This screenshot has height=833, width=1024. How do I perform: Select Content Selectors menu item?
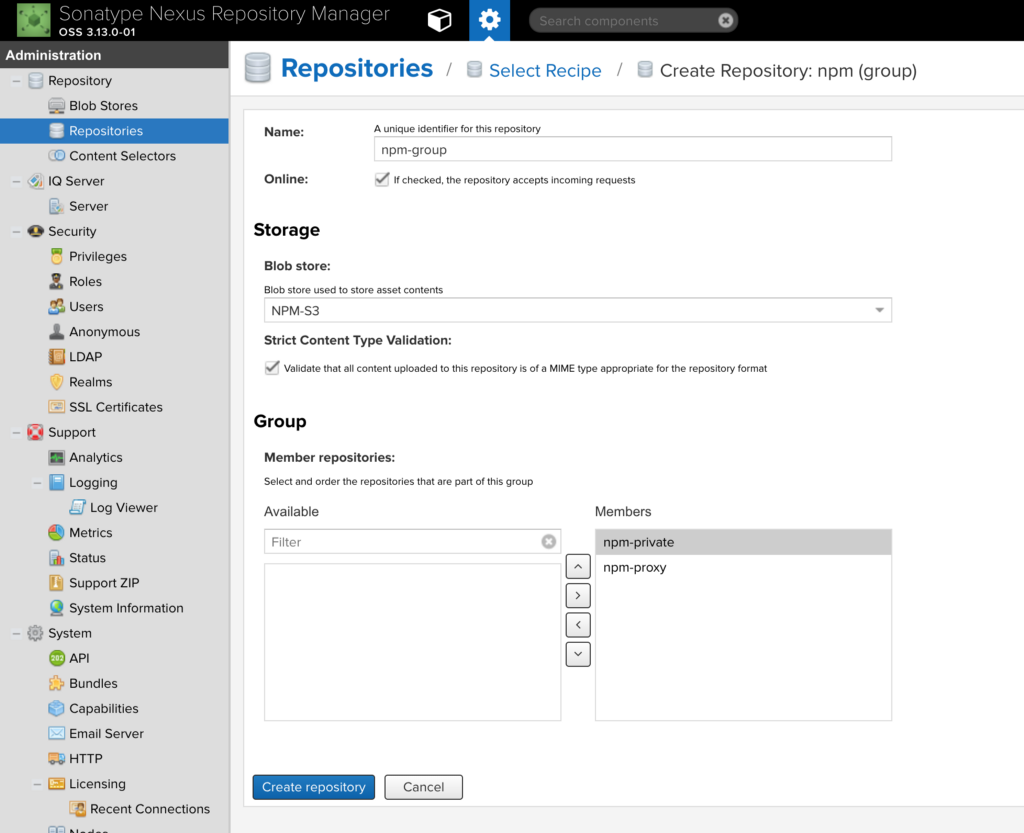pyautogui.click(x=122, y=156)
